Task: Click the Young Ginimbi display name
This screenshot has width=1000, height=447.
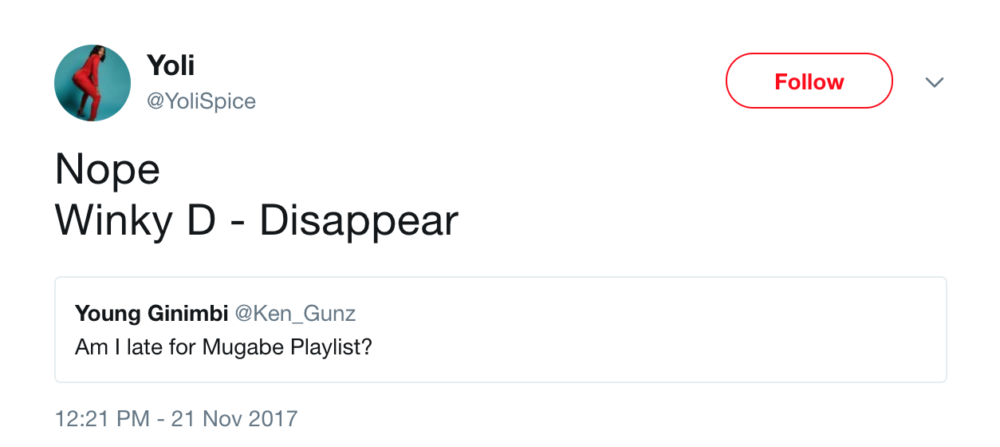Action: coord(150,314)
